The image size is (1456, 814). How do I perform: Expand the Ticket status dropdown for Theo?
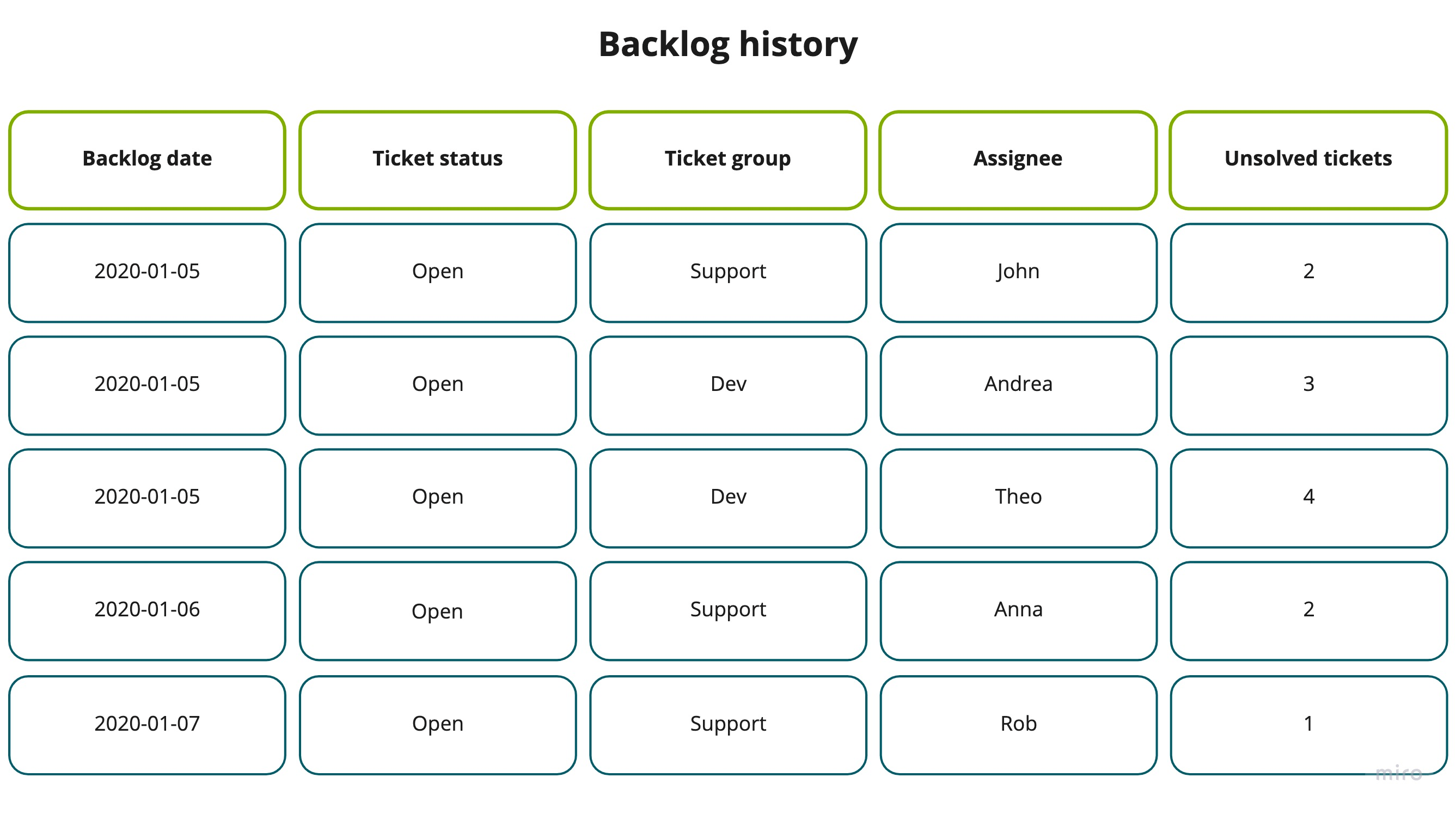click(x=437, y=497)
